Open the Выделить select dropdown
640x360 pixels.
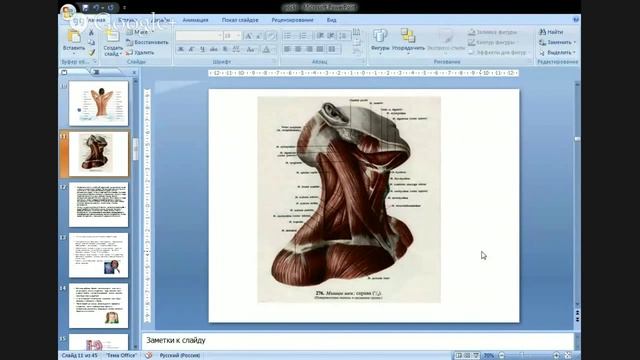(557, 53)
